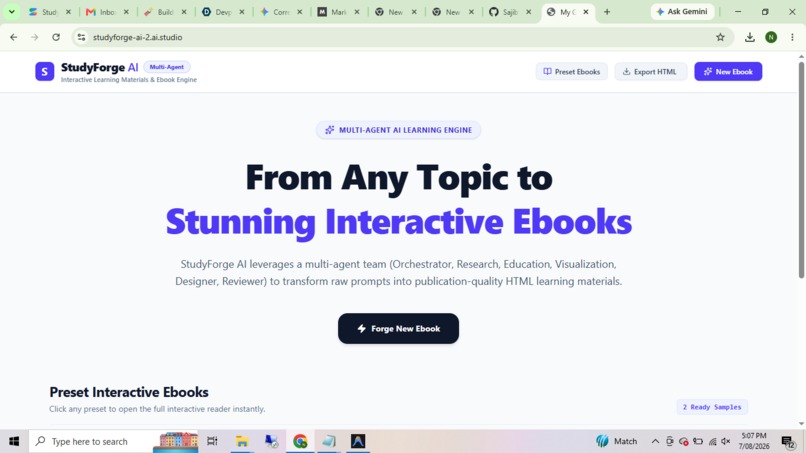The width and height of the screenshot is (806, 453).
Task: Close the active My C tab
Action: 585,12
